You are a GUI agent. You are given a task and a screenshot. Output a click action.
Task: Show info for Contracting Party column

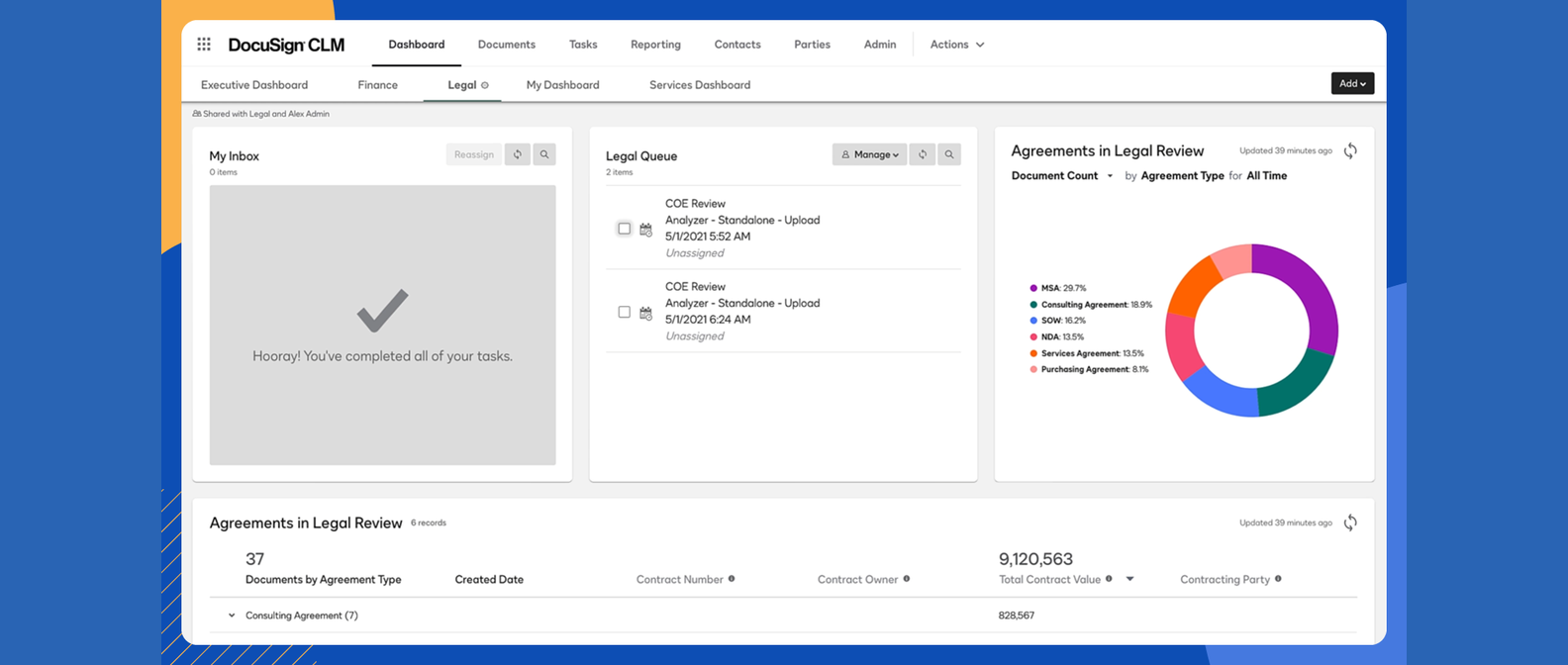[1278, 579]
